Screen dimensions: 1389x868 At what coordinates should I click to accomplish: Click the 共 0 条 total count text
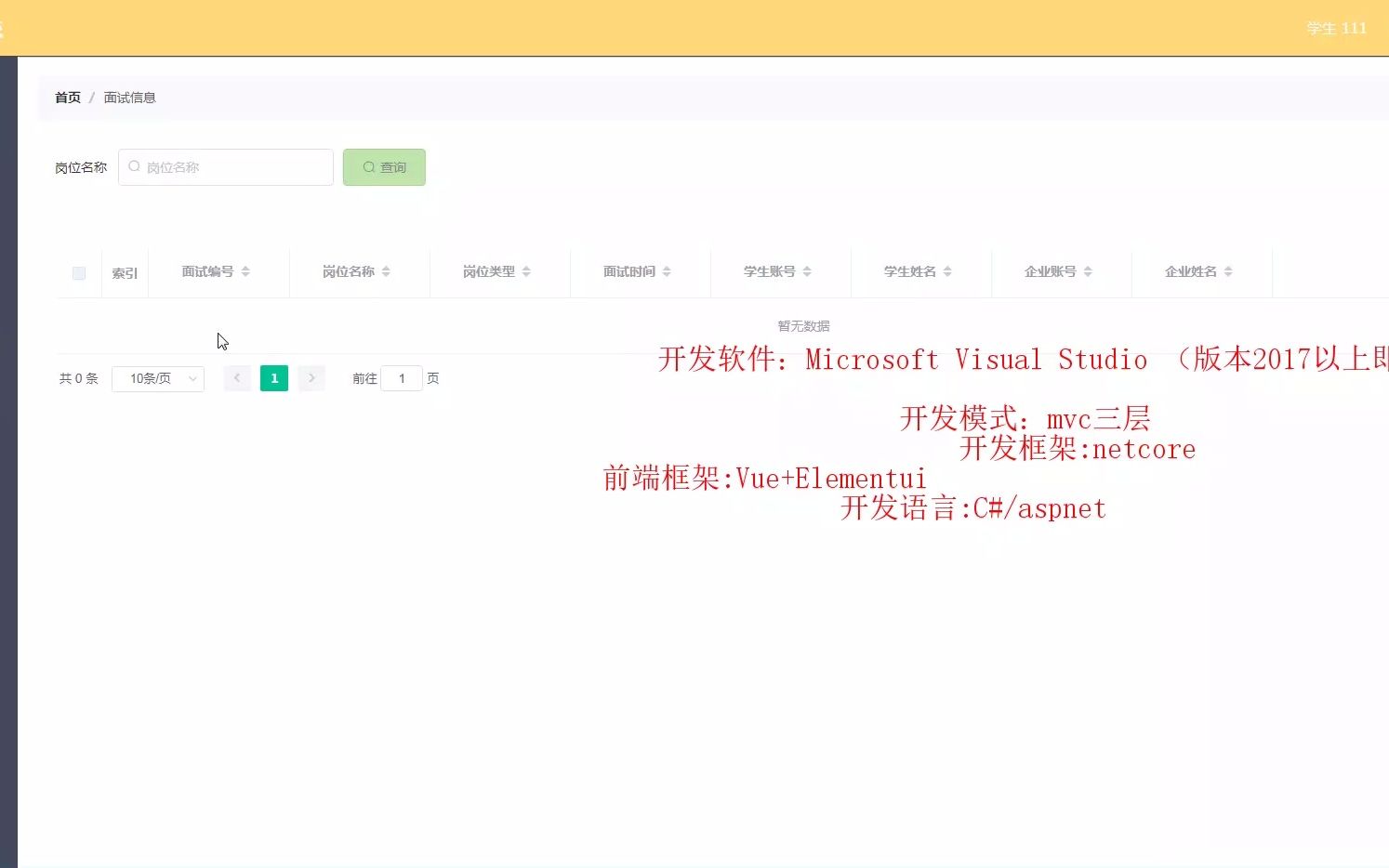tap(78, 378)
